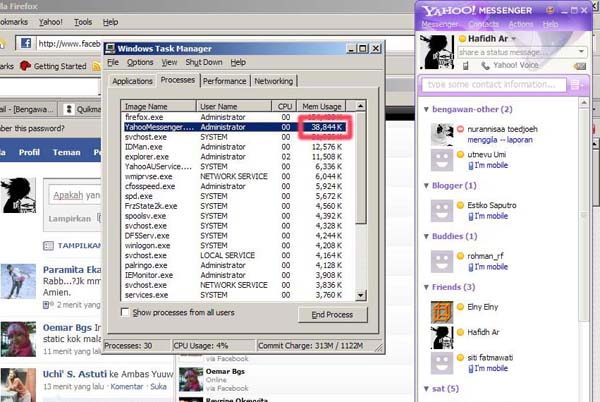
Task: Click the Task Manager title bar icon
Action: point(110,49)
